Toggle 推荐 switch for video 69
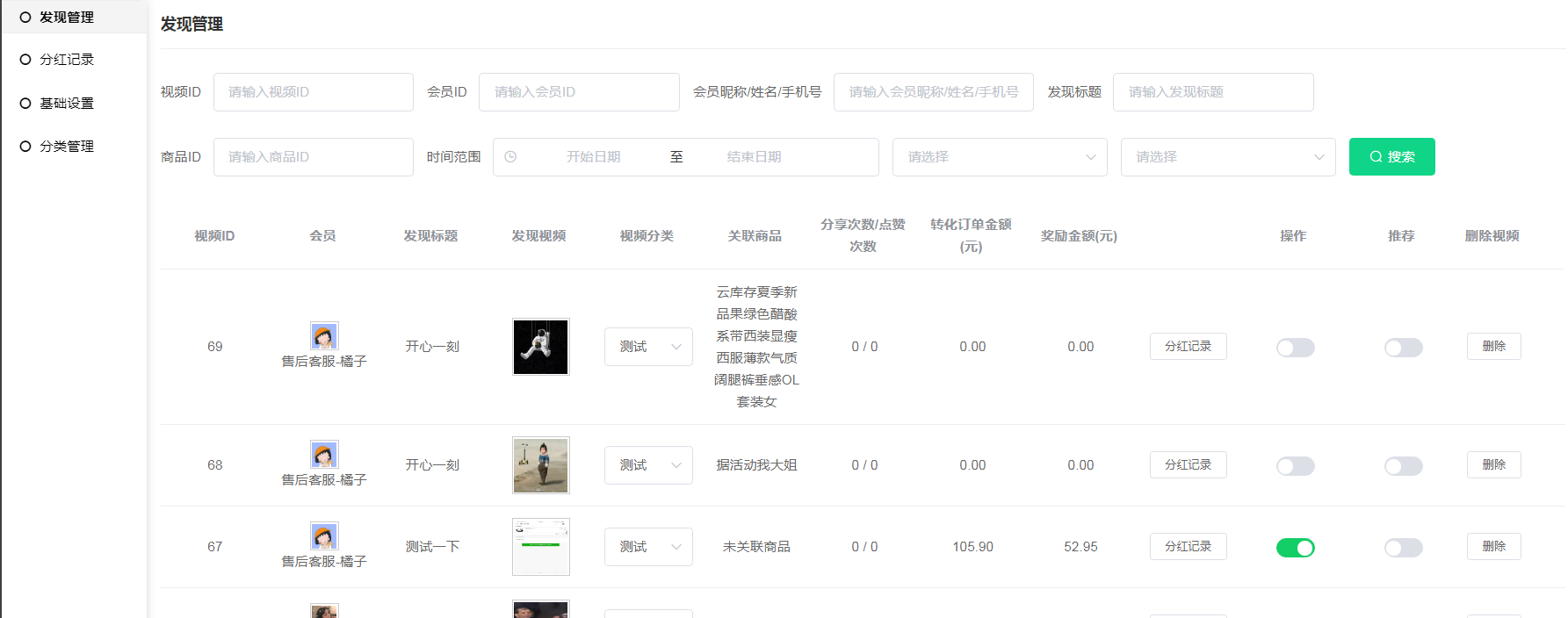 [1404, 348]
